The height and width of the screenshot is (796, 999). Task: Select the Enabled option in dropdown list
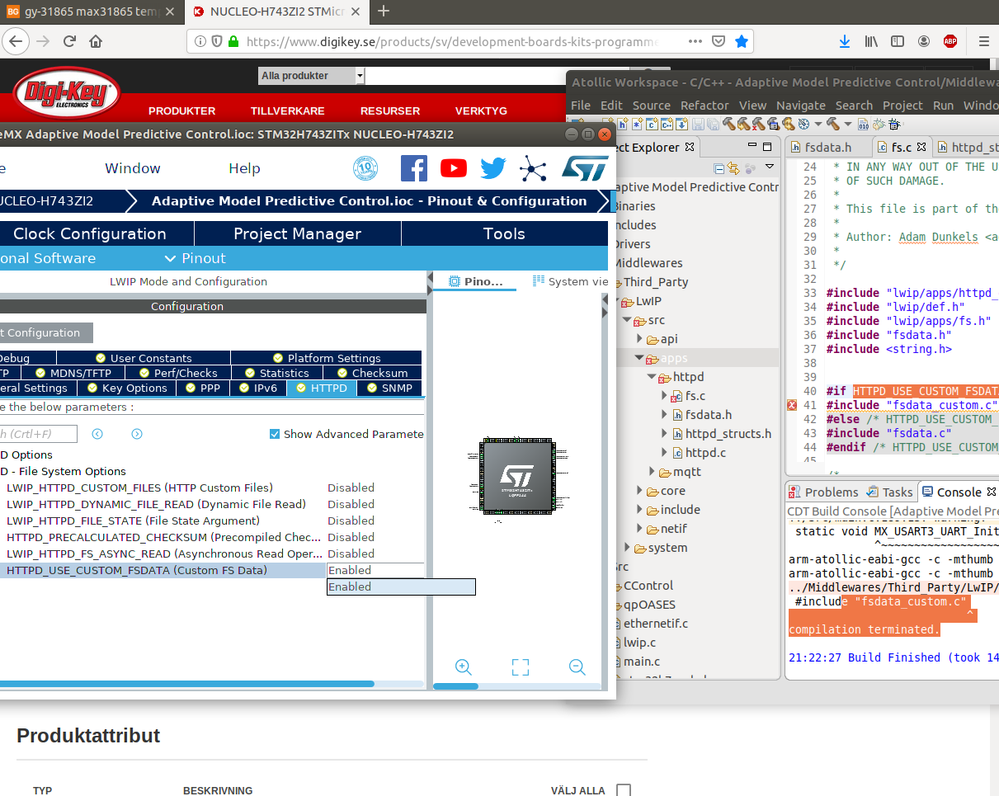tap(401, 587)
